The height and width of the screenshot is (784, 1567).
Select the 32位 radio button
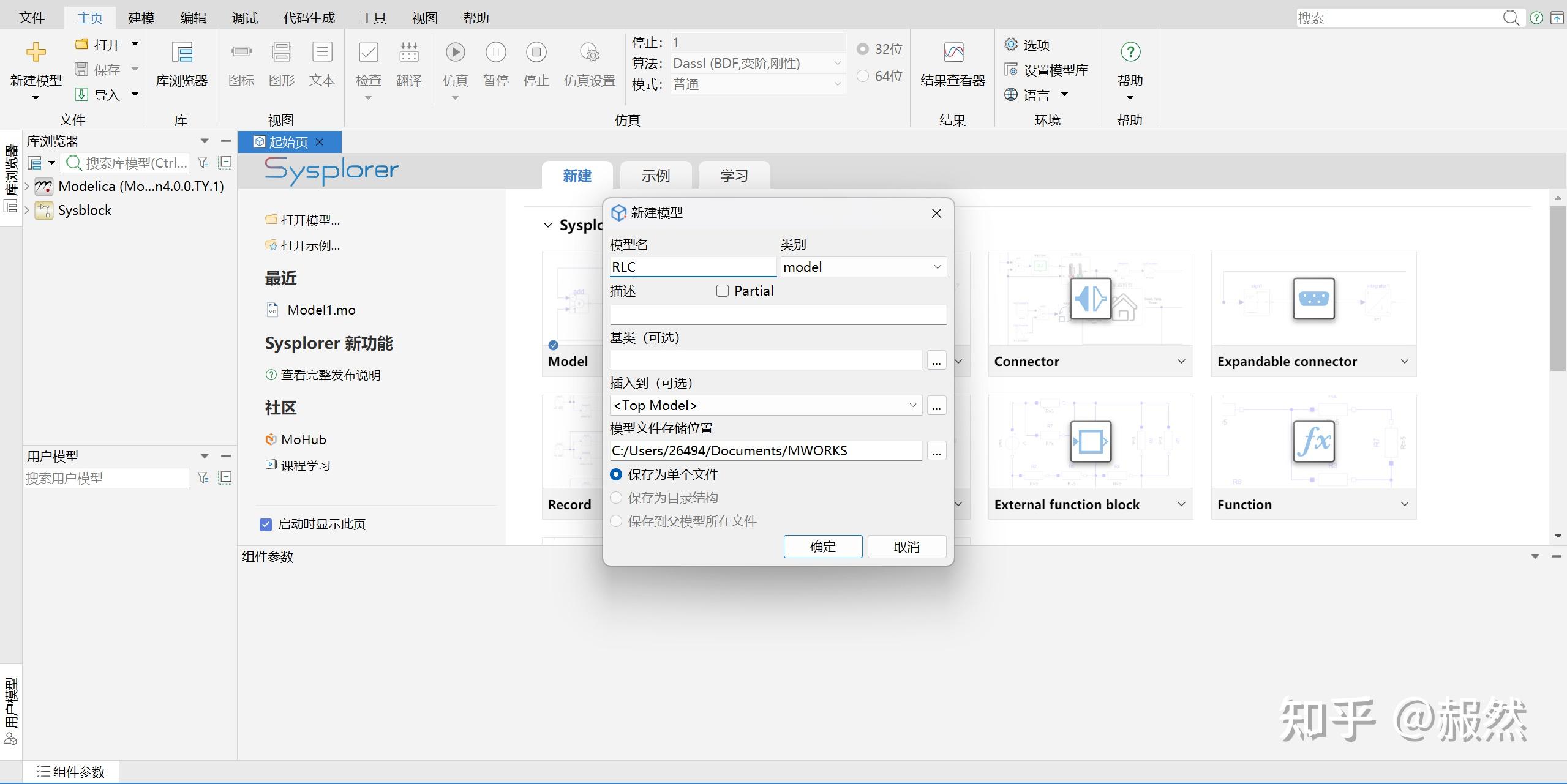862,48
